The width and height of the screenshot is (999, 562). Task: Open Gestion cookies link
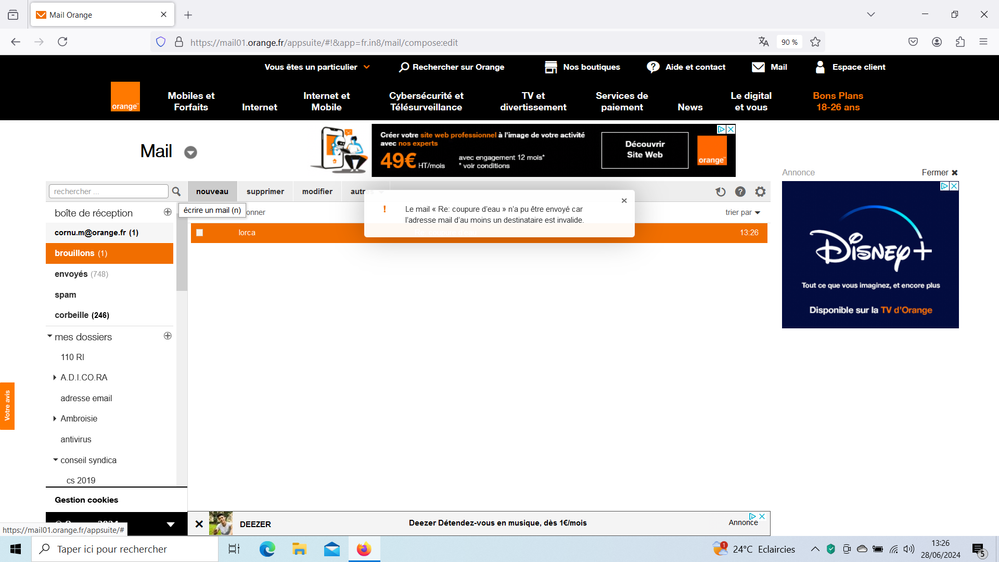(86, 500)
